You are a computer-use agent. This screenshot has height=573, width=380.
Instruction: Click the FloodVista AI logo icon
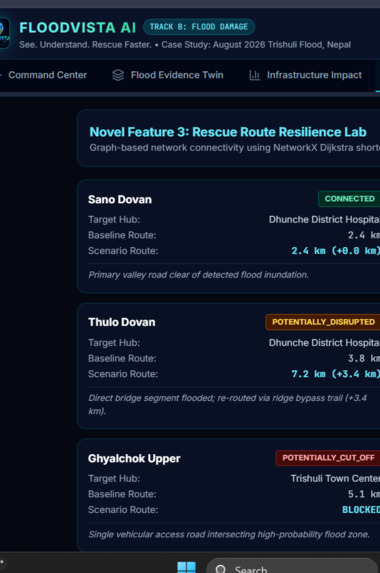pyautogui.click(x=4, y=33)
